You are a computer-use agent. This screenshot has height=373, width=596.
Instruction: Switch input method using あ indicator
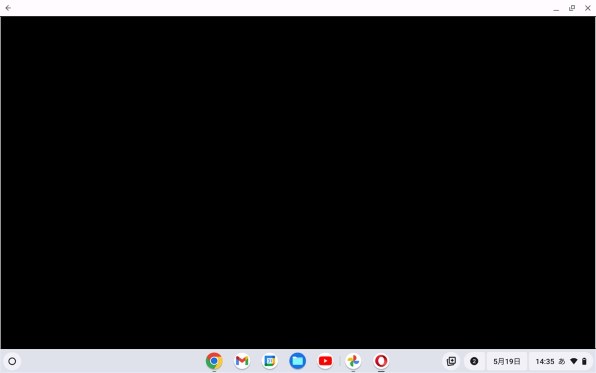point(562,361)
